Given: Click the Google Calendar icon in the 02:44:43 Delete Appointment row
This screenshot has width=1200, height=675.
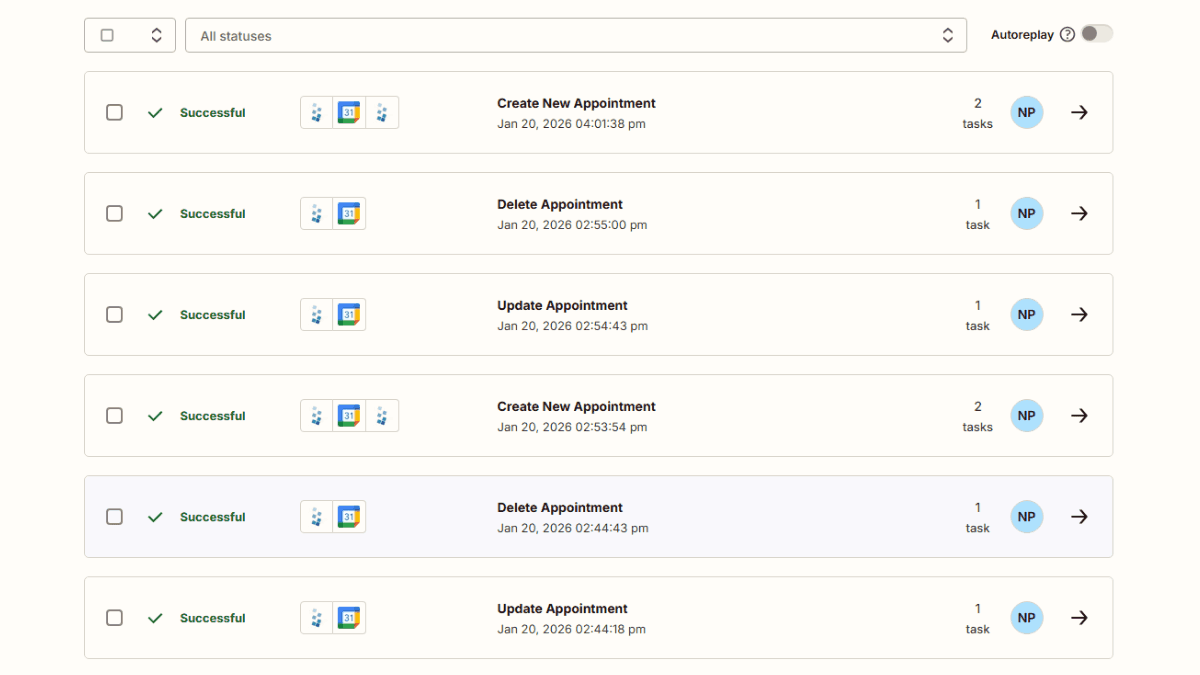Looking at the screenshot, I should [349, 516].
